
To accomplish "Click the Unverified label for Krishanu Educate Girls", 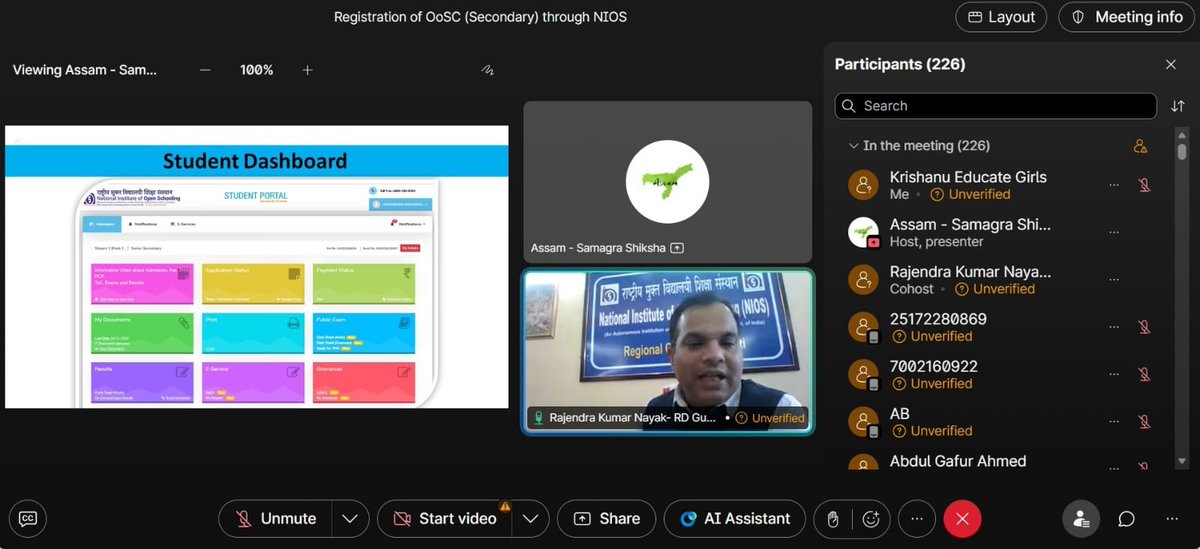I will coord(970,194).
